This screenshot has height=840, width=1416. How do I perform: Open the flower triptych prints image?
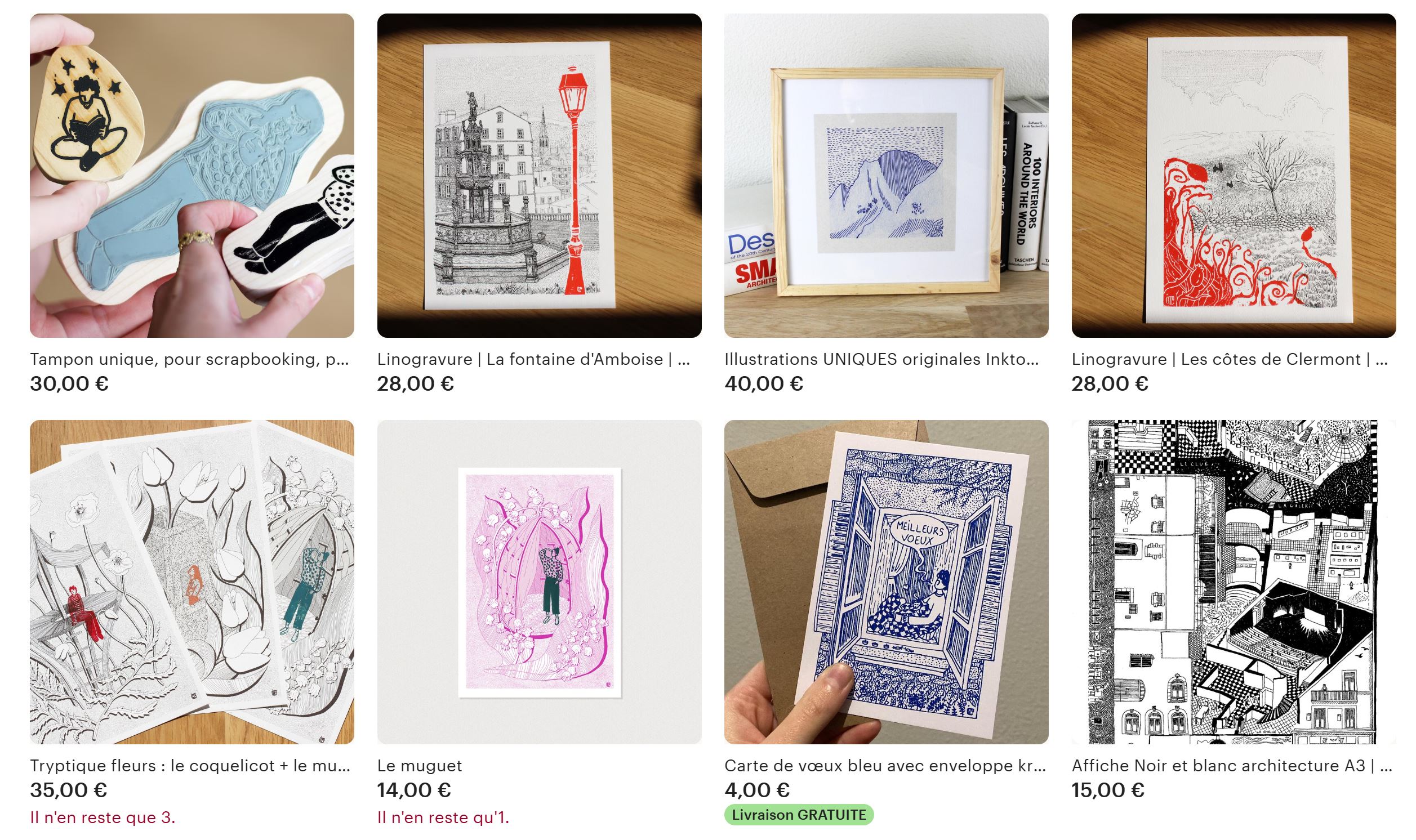point(192,582)
